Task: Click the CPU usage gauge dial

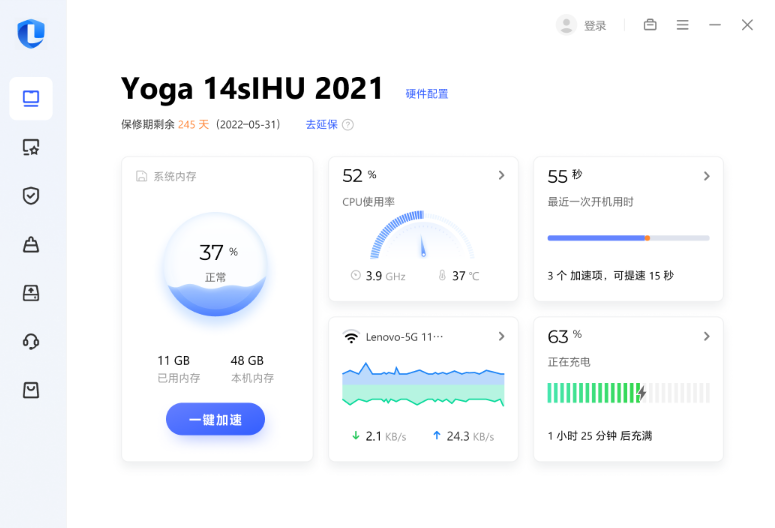Action: point(422,235)
